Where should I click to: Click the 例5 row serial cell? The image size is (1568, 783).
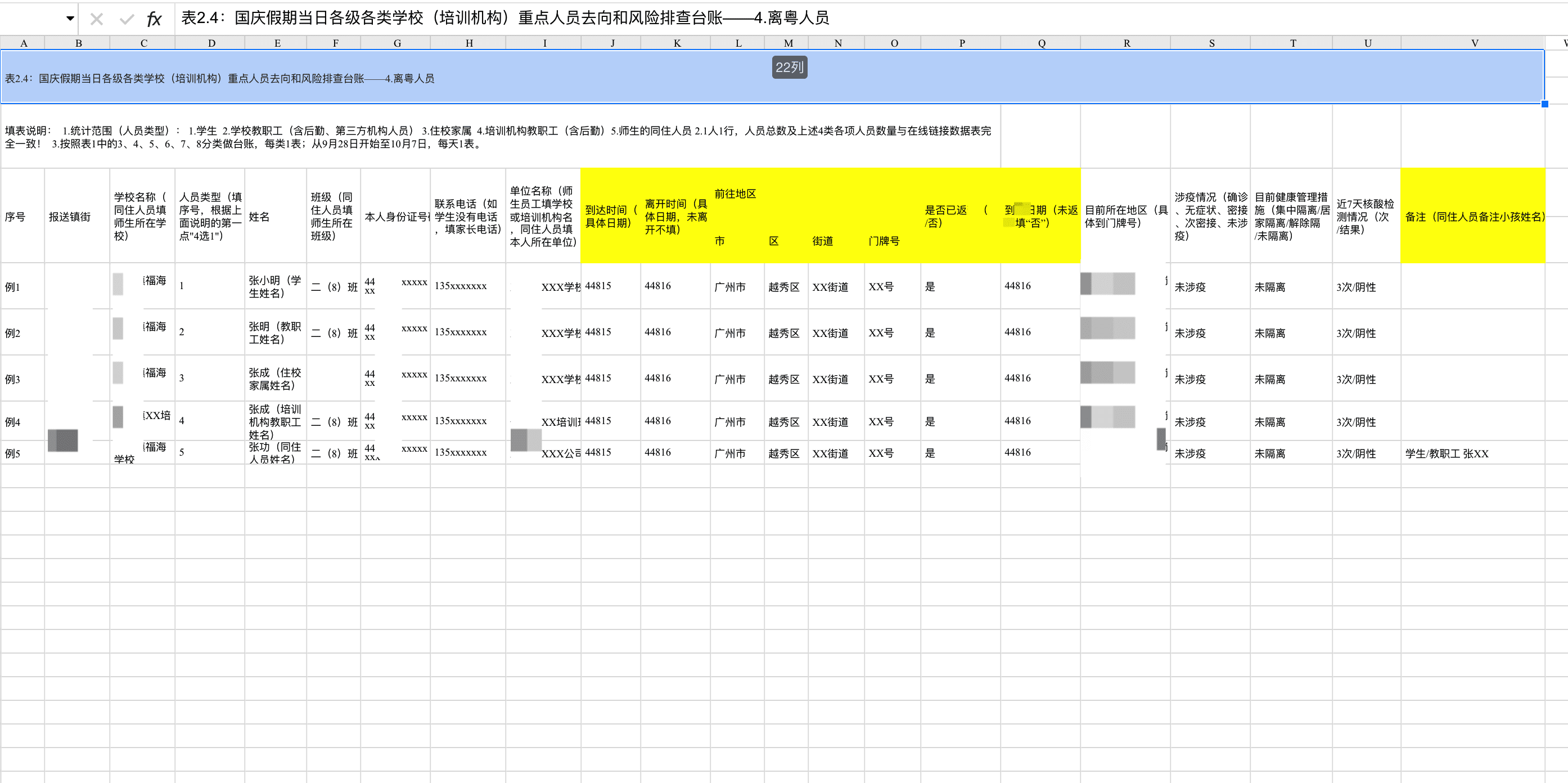22,453
